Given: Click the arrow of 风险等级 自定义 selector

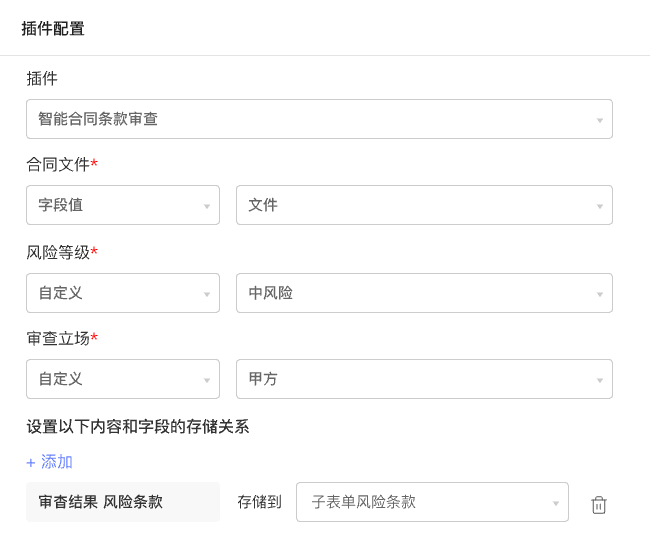Looking at the screenshot, I should click(207, 294).
